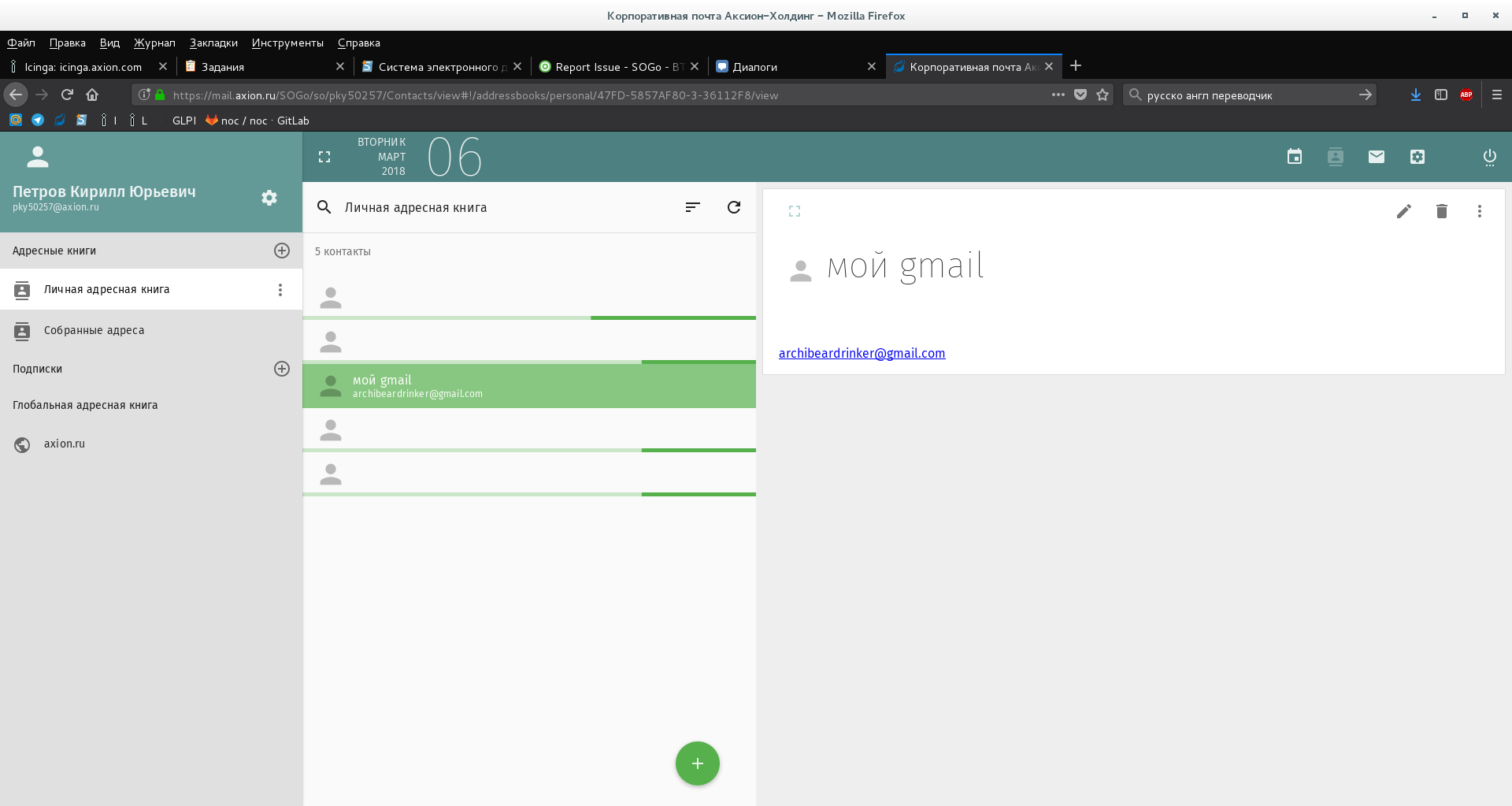The image size is (1512, 806).
Task: Edit the contact with pencil icon
Action: [1403, 211]
